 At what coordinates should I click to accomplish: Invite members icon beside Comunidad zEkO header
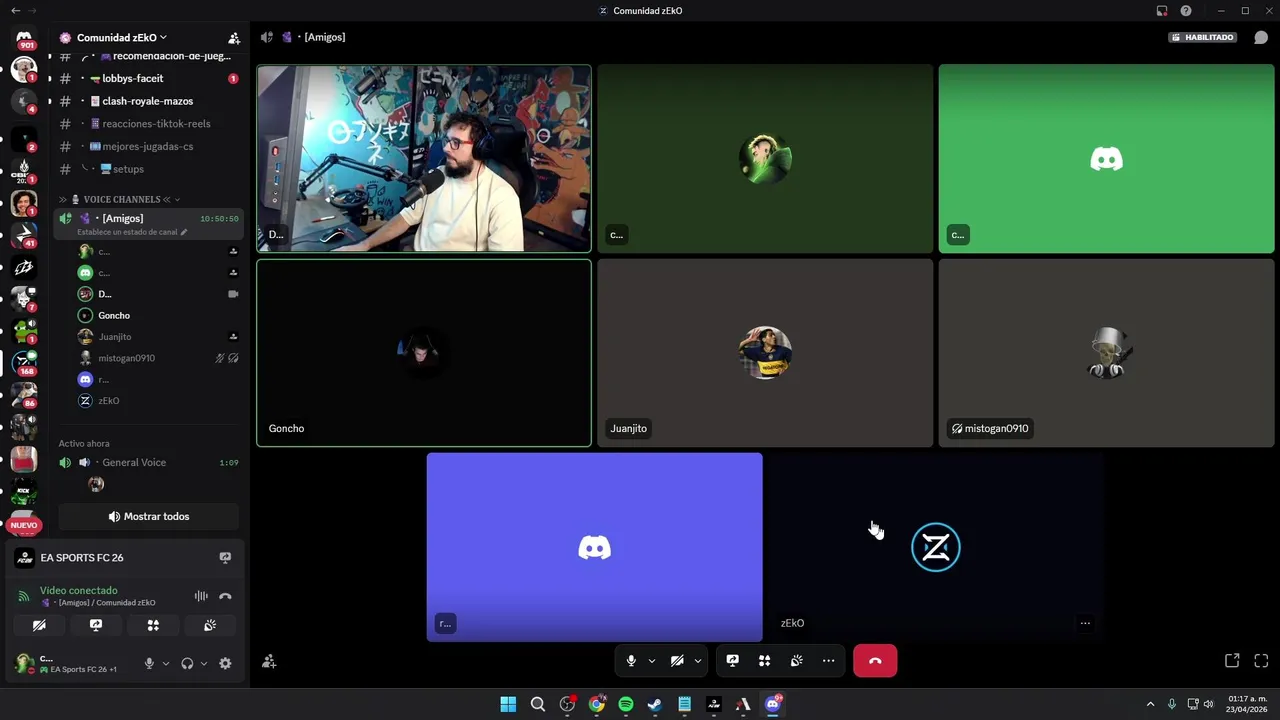click(x=234, y=38)
